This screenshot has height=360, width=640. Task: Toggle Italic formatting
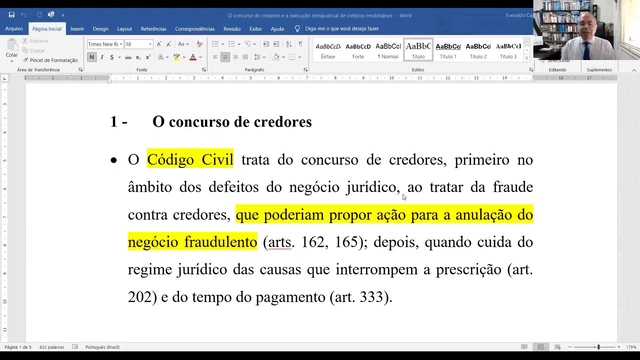point(102,58)
